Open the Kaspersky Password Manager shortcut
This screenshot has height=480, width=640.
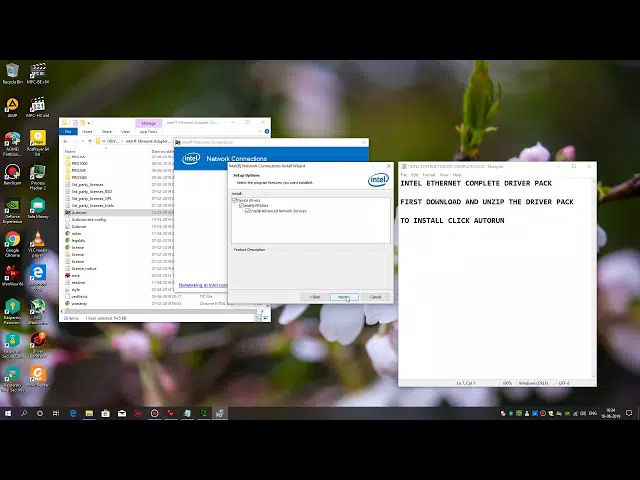coord(12,311)
